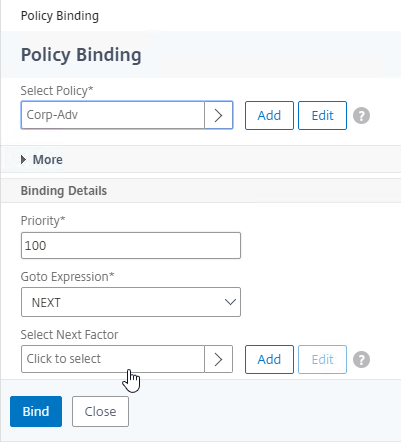The height and width of the screenshot is (442, 401).
Task: Click the Edit button for Next Factor
Action: coord(322,359)
